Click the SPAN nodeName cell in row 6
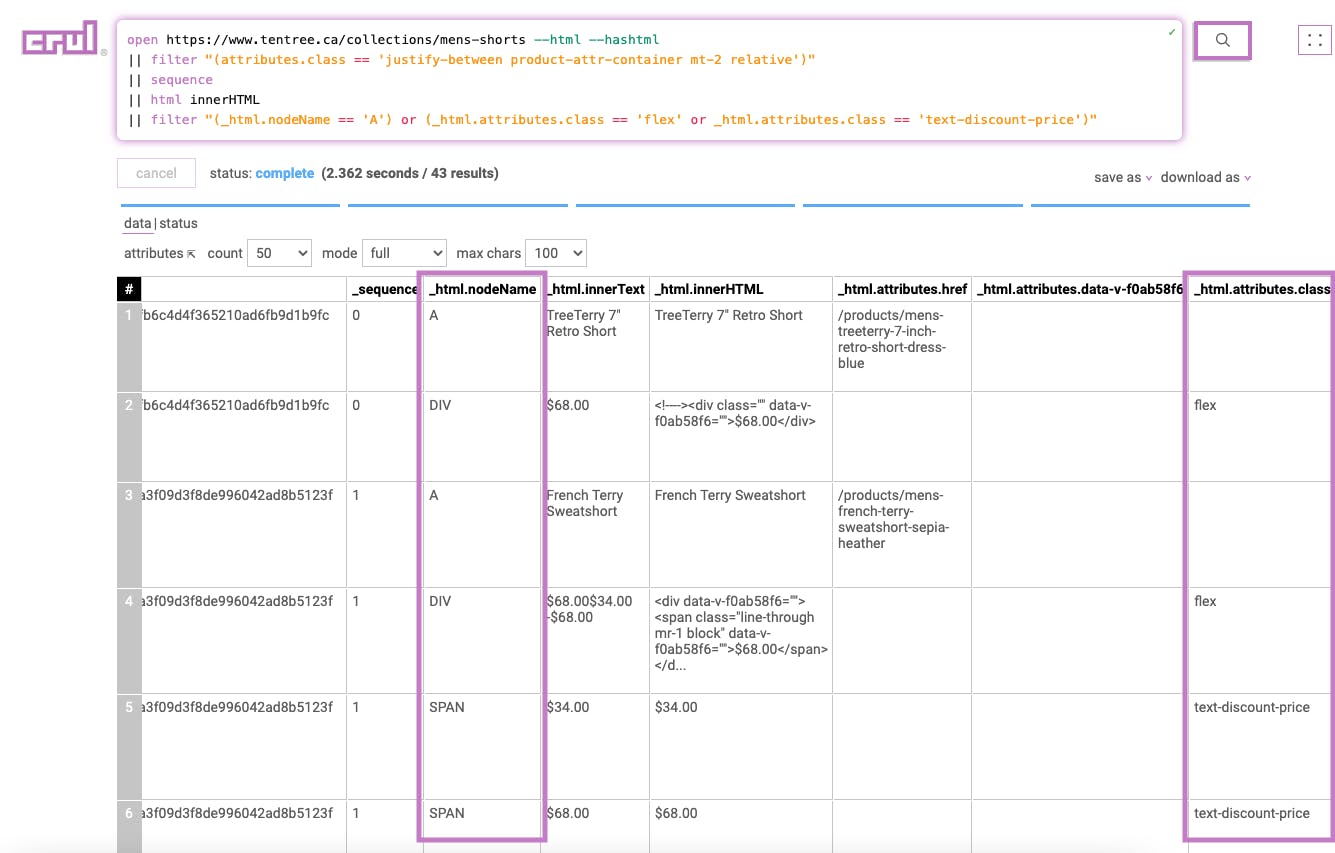 click(x=482, y=826)
